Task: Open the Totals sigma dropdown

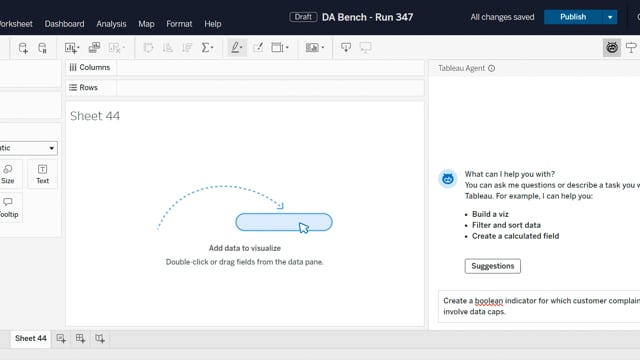Action: point(207,48)
